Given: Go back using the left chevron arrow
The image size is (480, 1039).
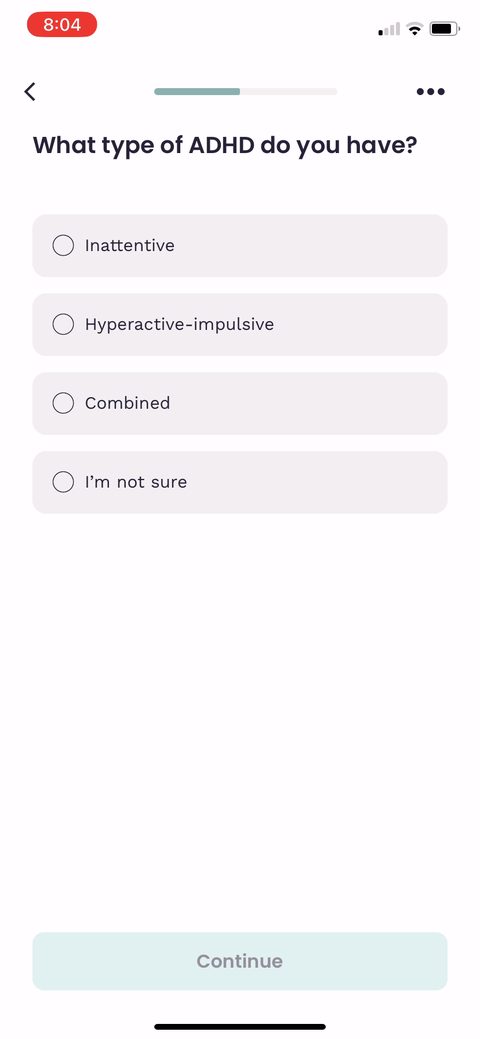Looking at the screenshot, I should (30, 91).
